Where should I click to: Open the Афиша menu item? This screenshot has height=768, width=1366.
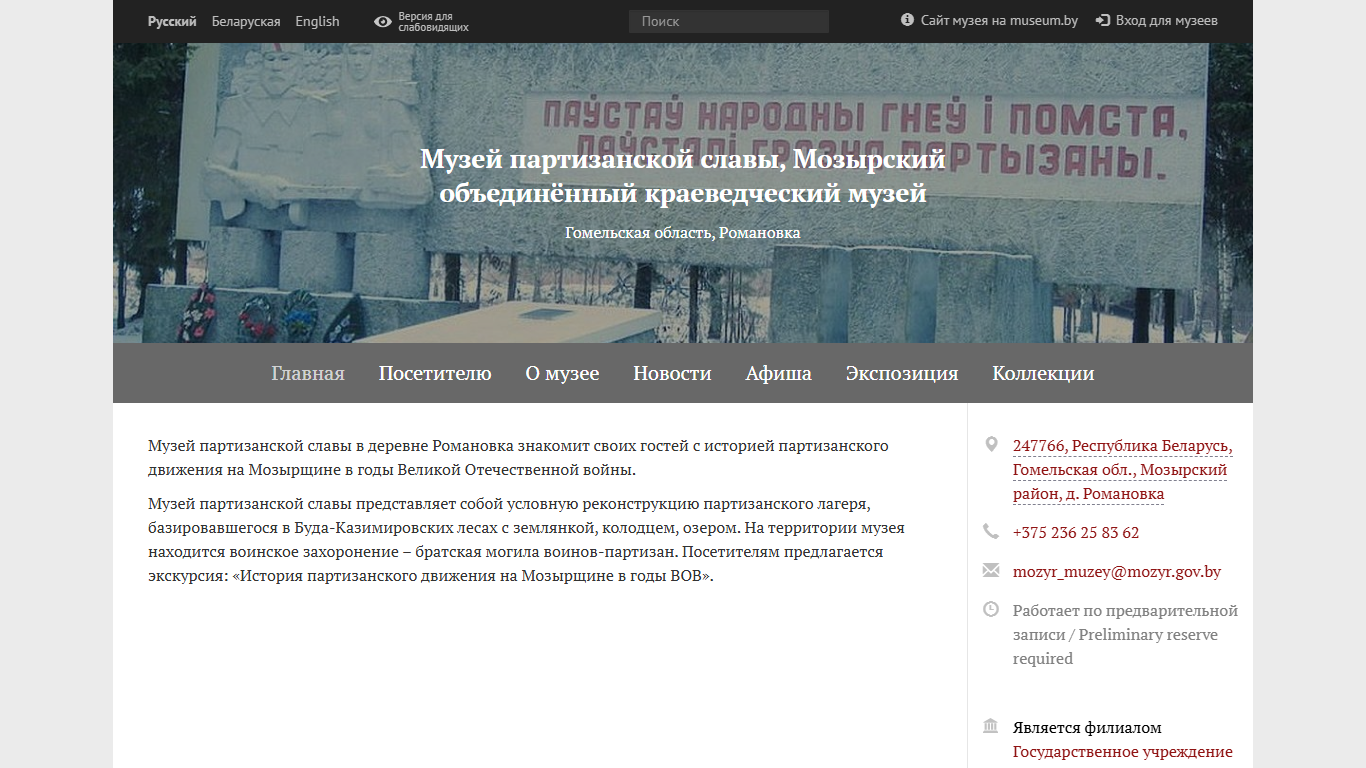click(779, 373)
